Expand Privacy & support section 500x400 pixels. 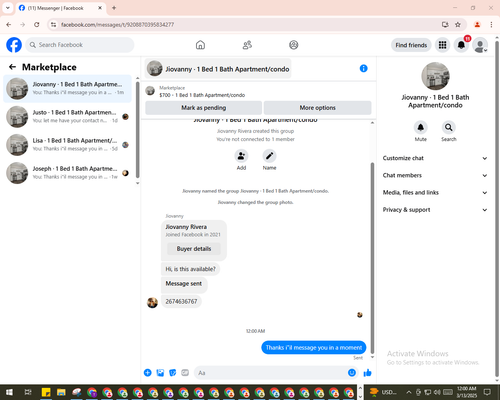click(x=435, y=210)
